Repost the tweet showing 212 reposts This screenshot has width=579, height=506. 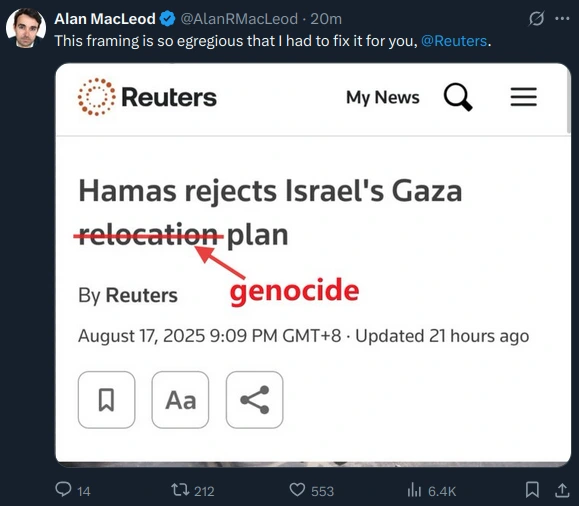click(x=192, y=490)
